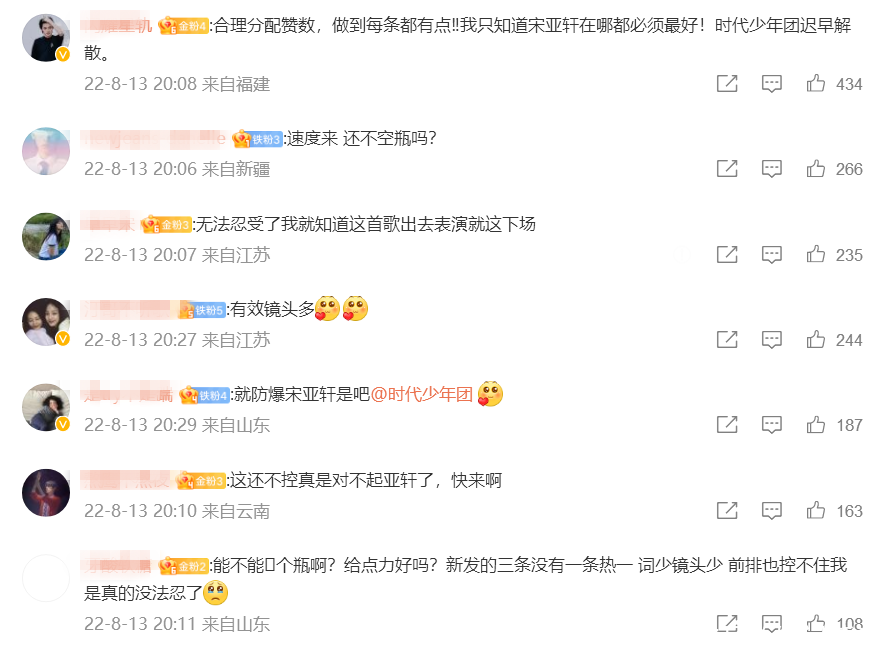
Task: Like the comment showing 163 likes
Action: (x=816, y=510)
